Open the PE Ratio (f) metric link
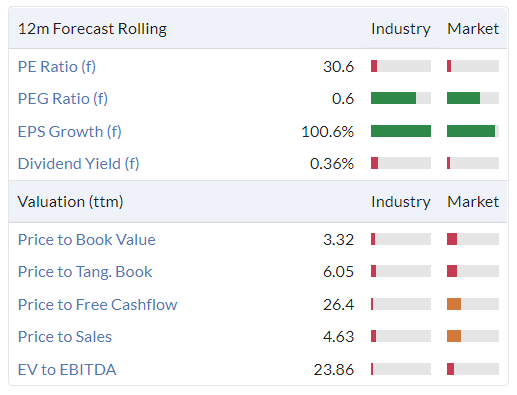517x395 pixels. [57, 67]
